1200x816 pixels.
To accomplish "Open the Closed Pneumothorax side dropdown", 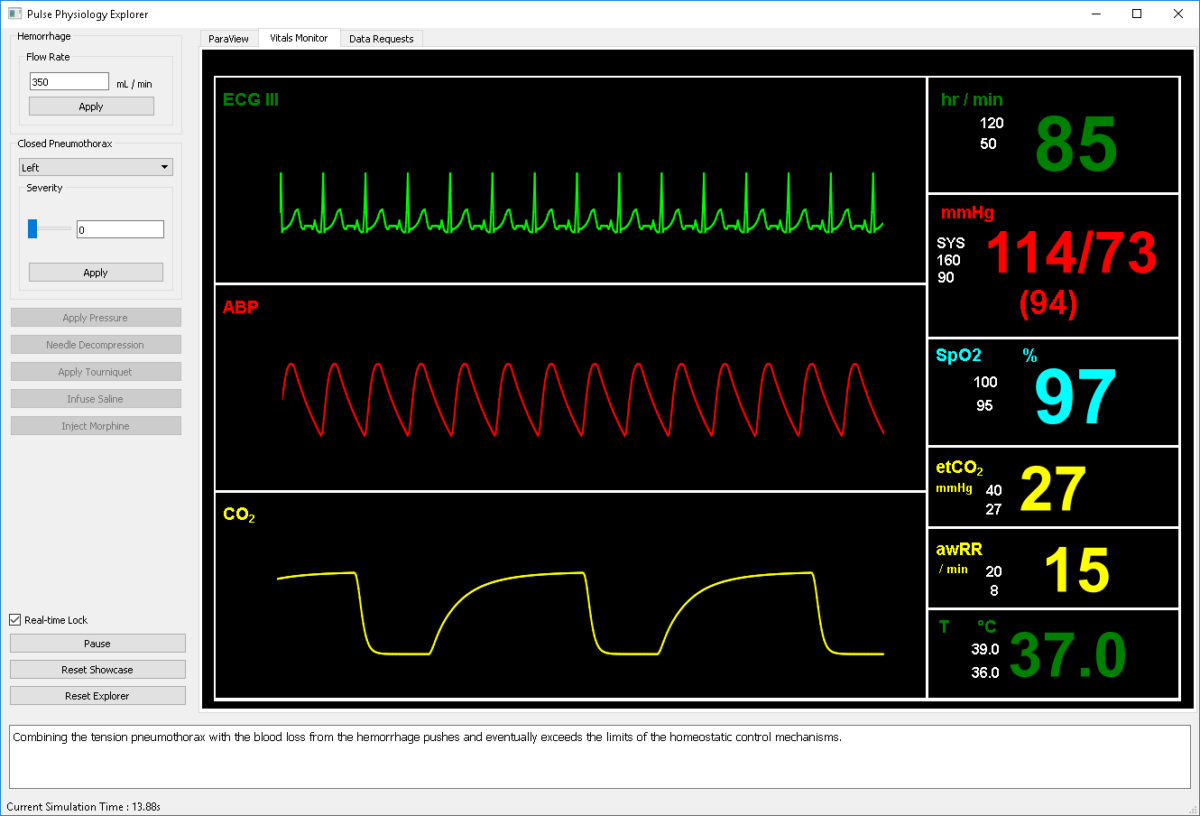I will [x=96, y=168].
